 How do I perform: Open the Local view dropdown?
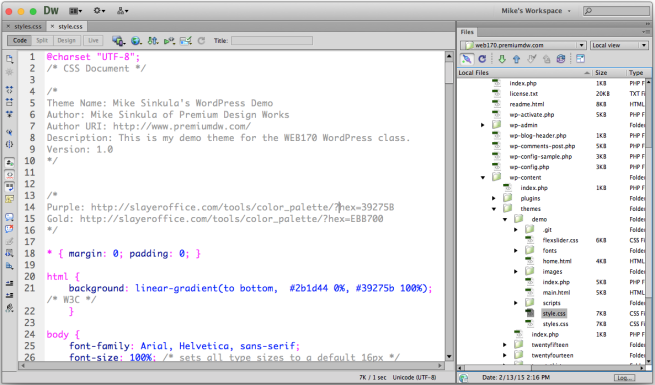(x=619, y=45)
